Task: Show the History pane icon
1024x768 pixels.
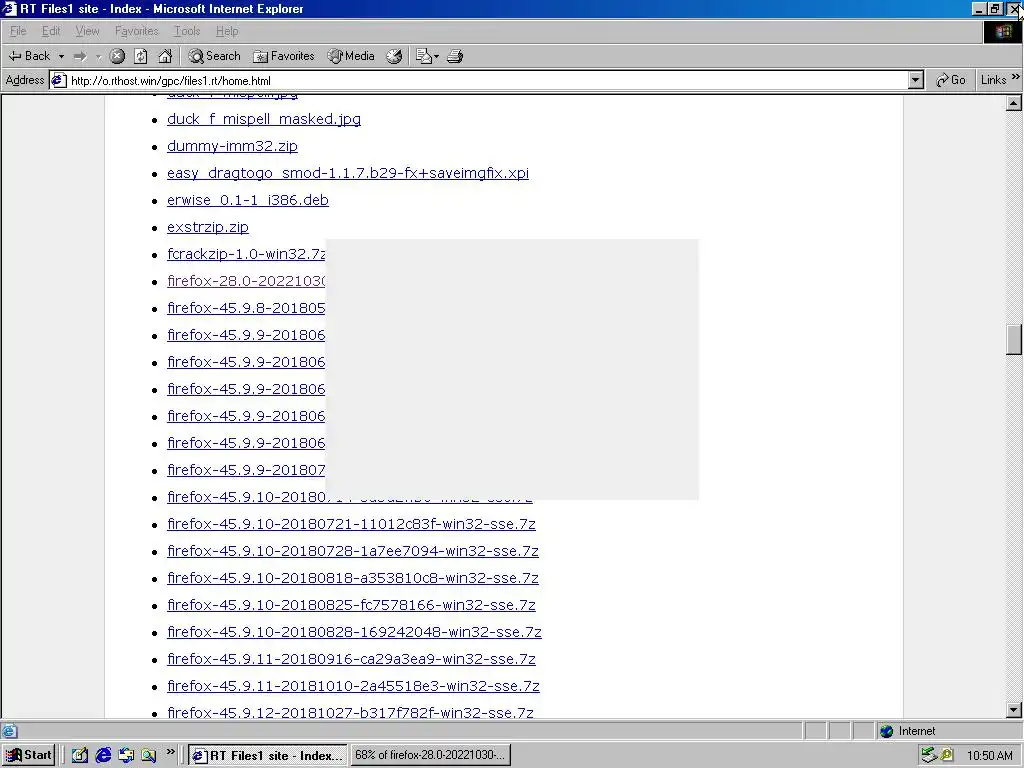Action: (394, 56)
